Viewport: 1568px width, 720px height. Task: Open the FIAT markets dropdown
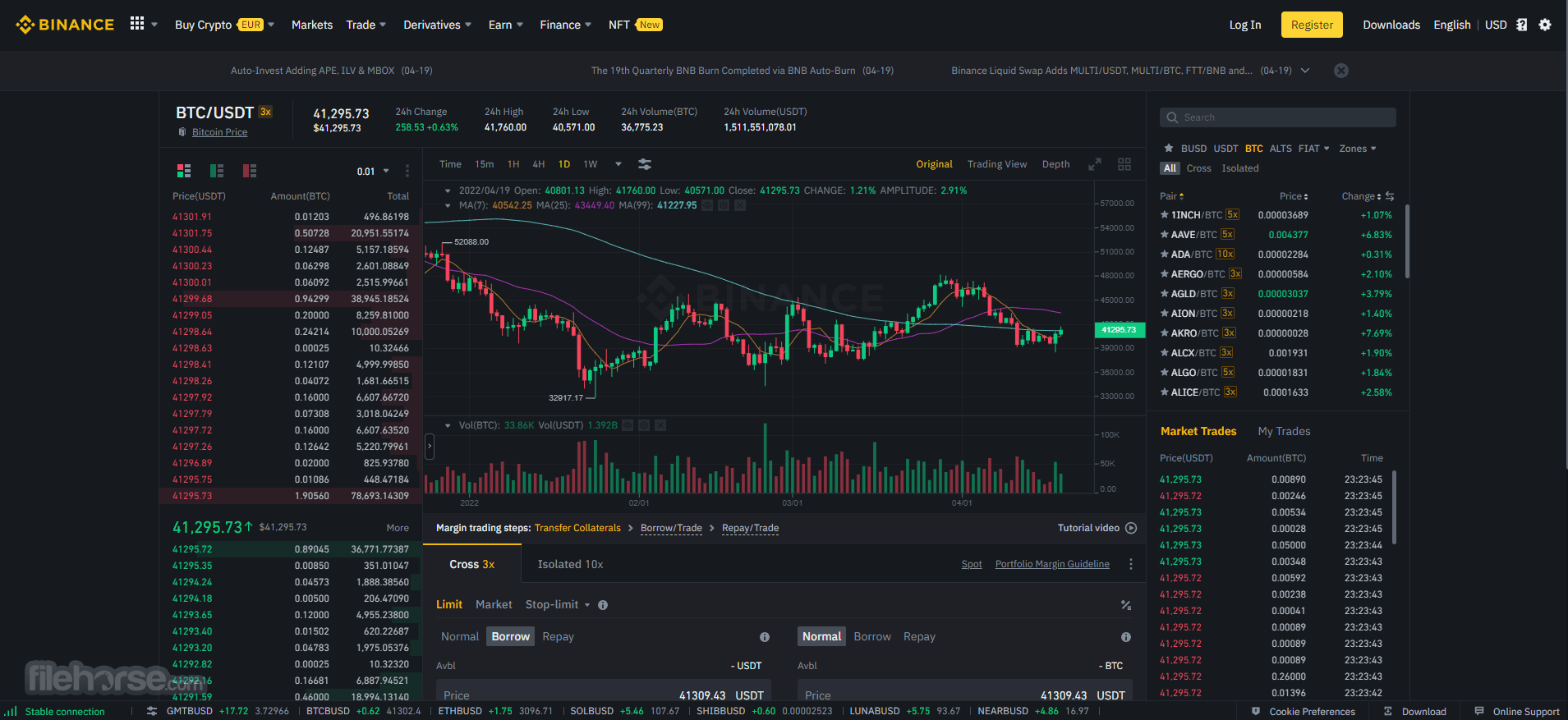click(1313, 149)
